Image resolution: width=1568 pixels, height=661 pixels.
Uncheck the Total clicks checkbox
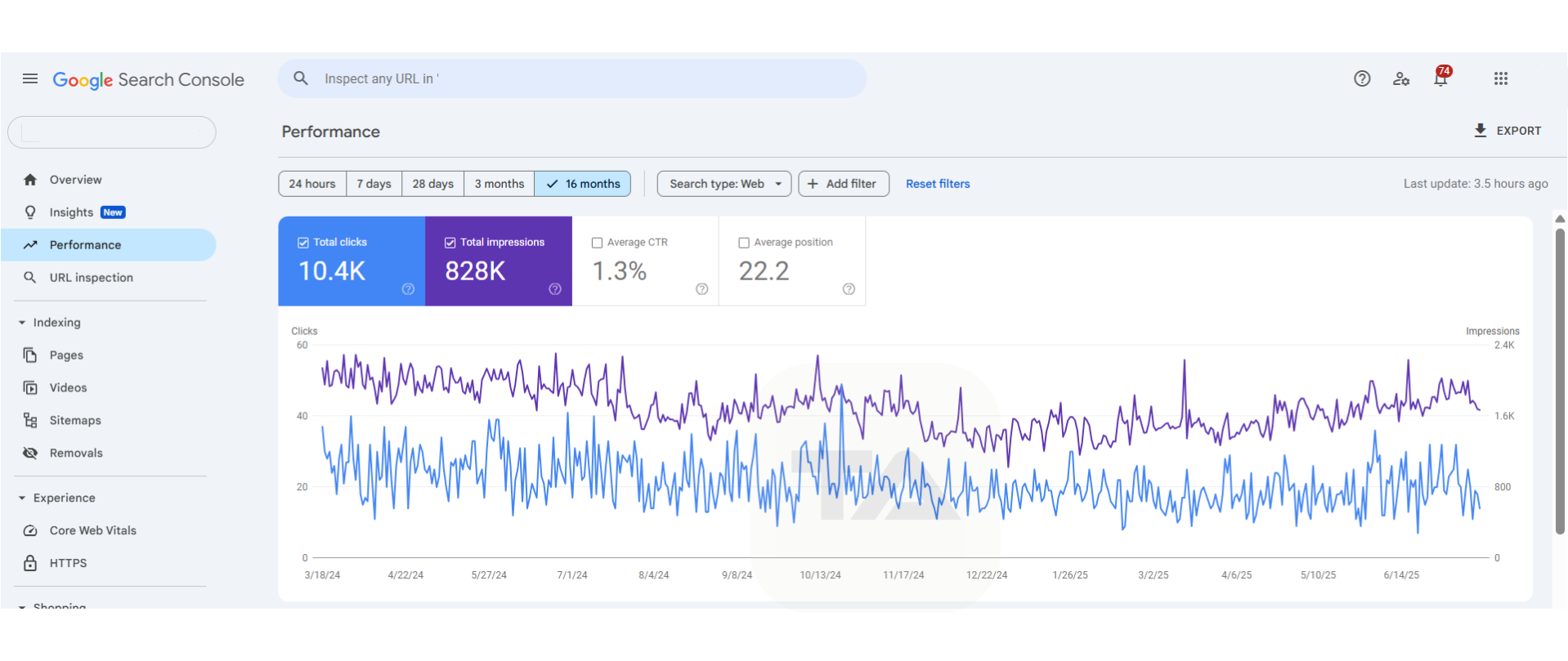303,243
